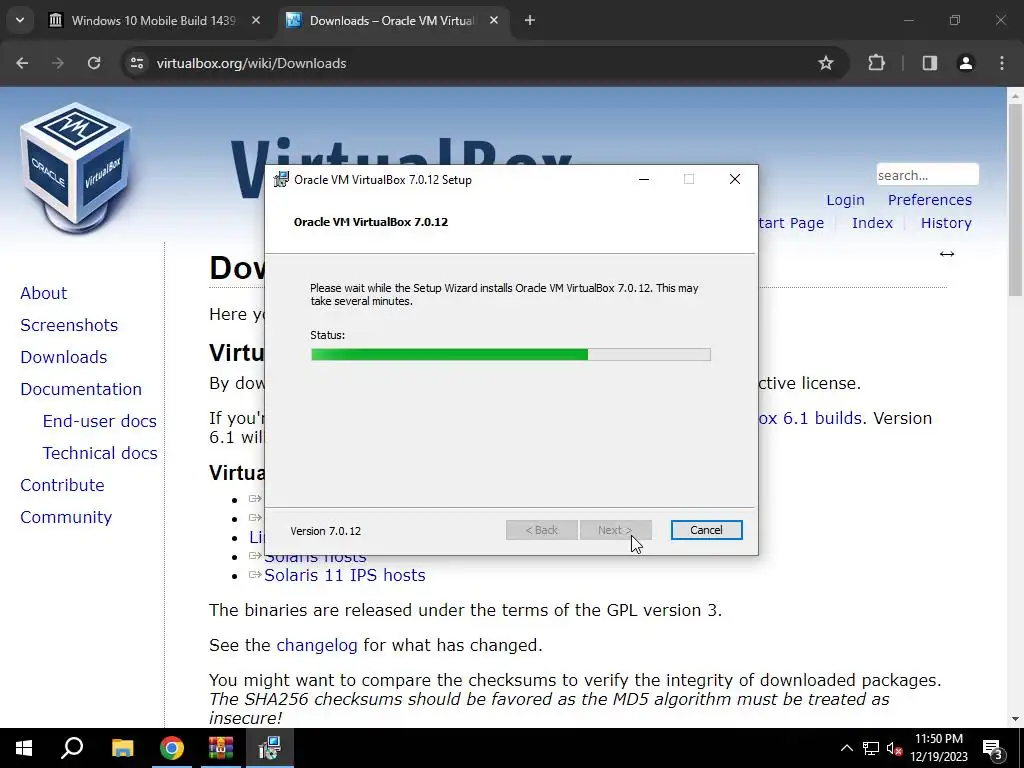Viewport: 1024px width, 768px height.
Task: Open the Login link
Action: [x=845, y=200]
